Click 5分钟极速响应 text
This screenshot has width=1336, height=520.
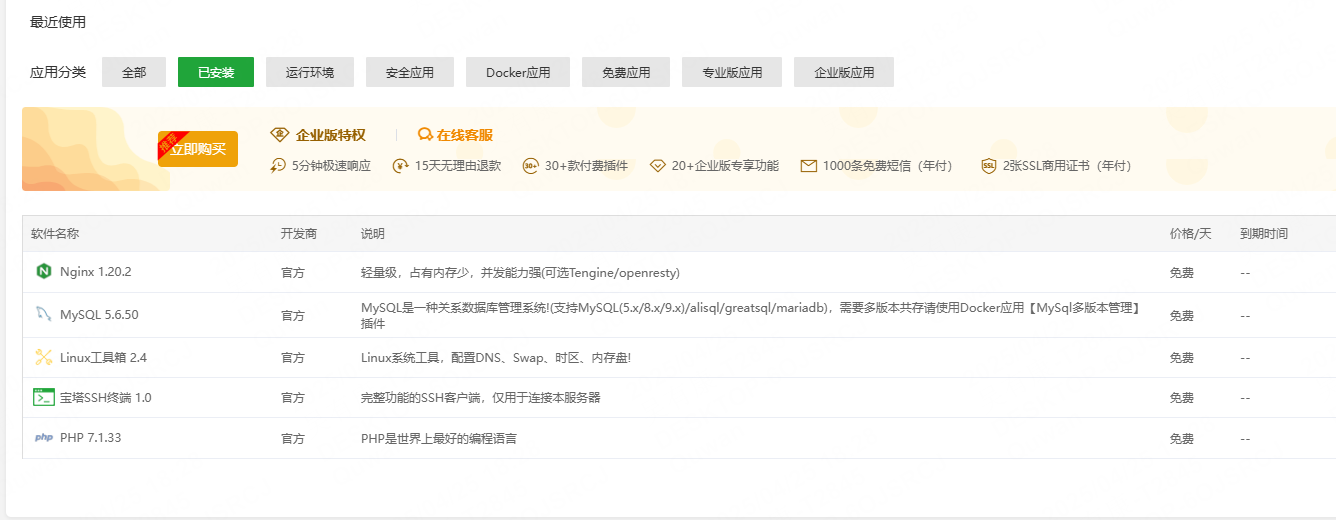[x=331, y=166]
